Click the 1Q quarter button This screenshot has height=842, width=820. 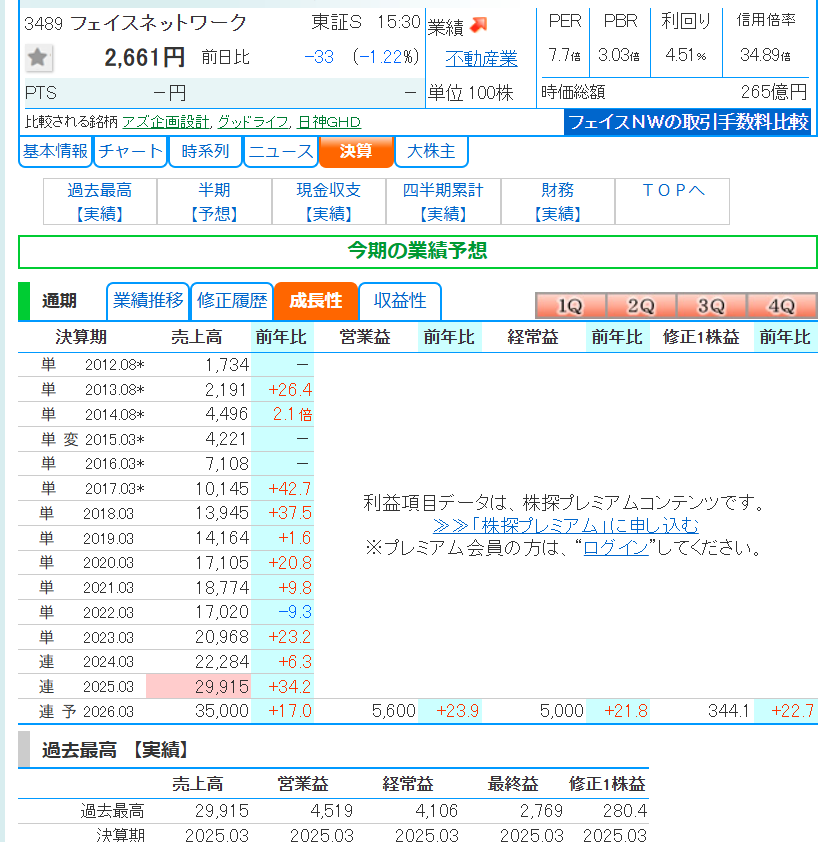570,306
